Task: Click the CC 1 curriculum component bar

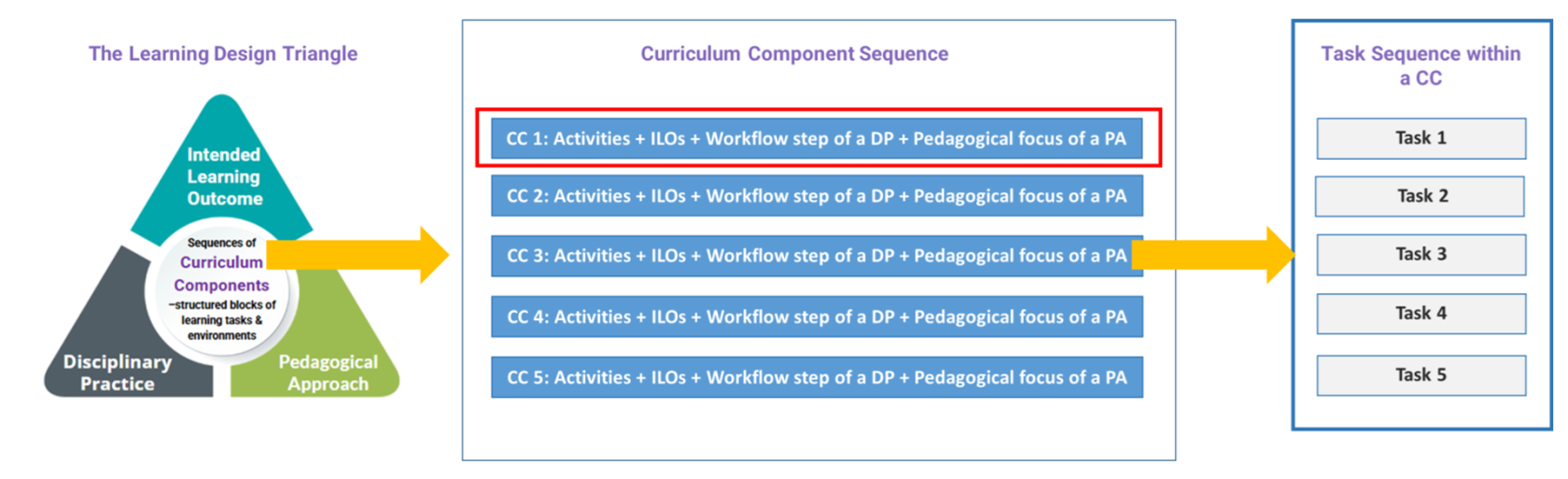Action: [x=817, y=139]
